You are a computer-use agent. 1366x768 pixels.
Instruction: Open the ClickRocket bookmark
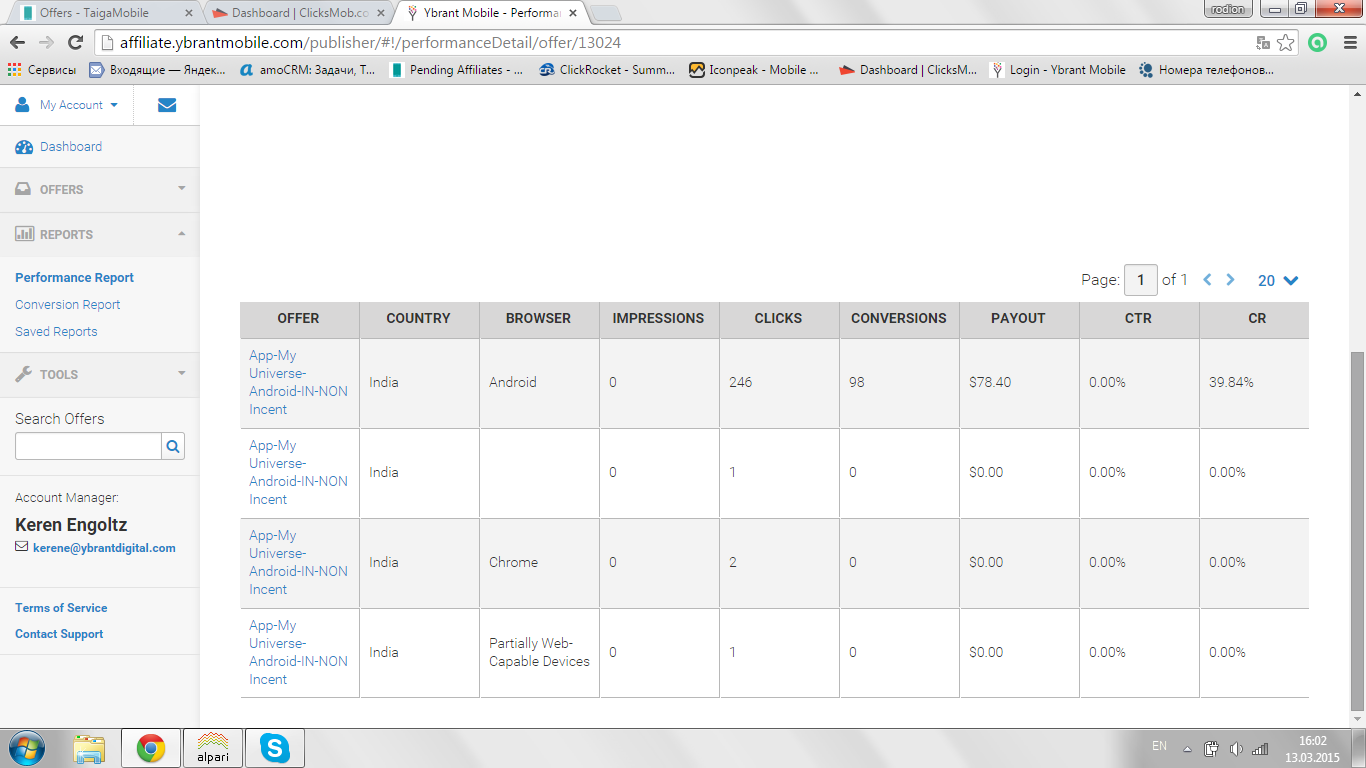pos(607,70)
